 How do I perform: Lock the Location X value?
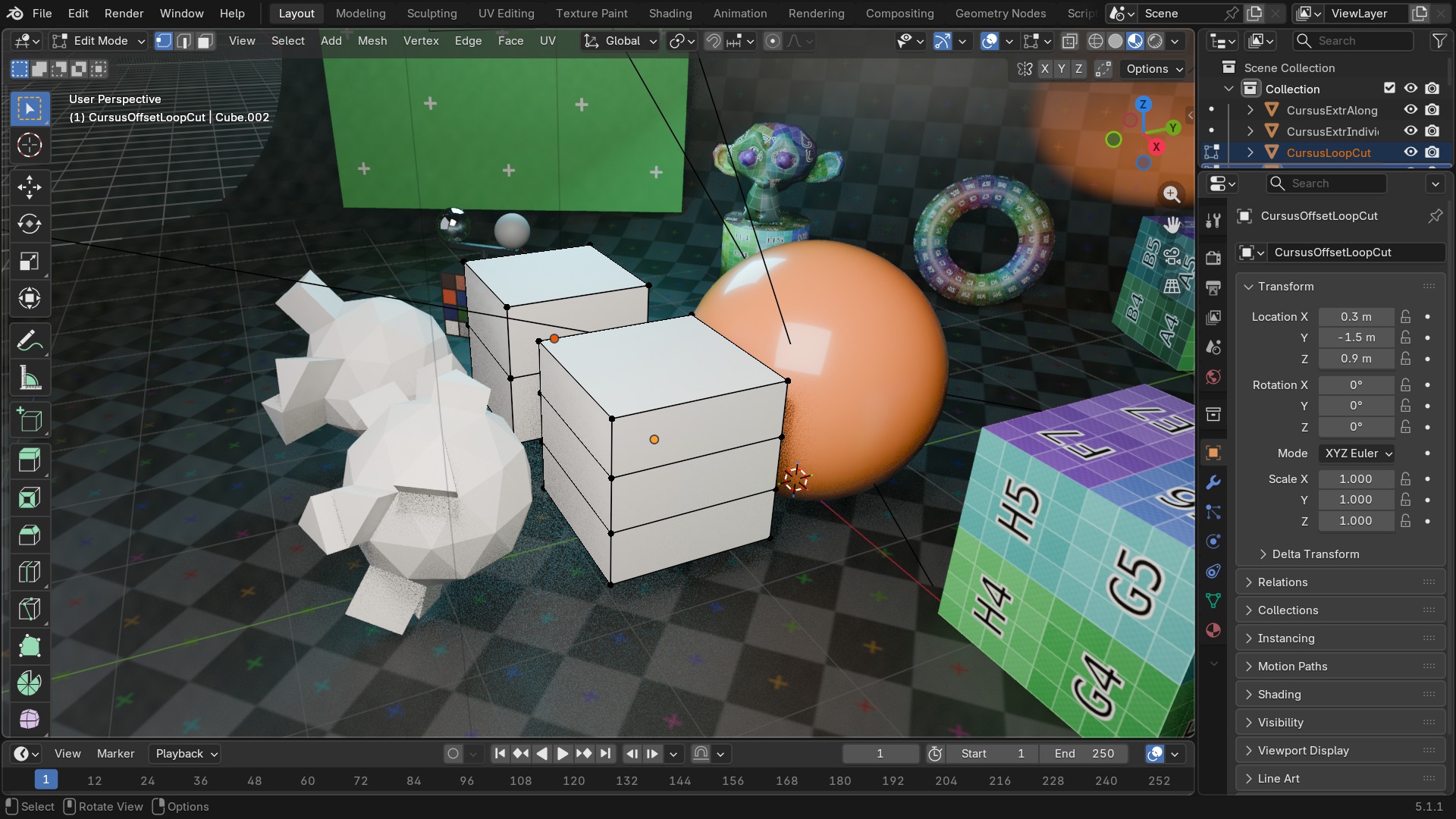pos(1406,317)
